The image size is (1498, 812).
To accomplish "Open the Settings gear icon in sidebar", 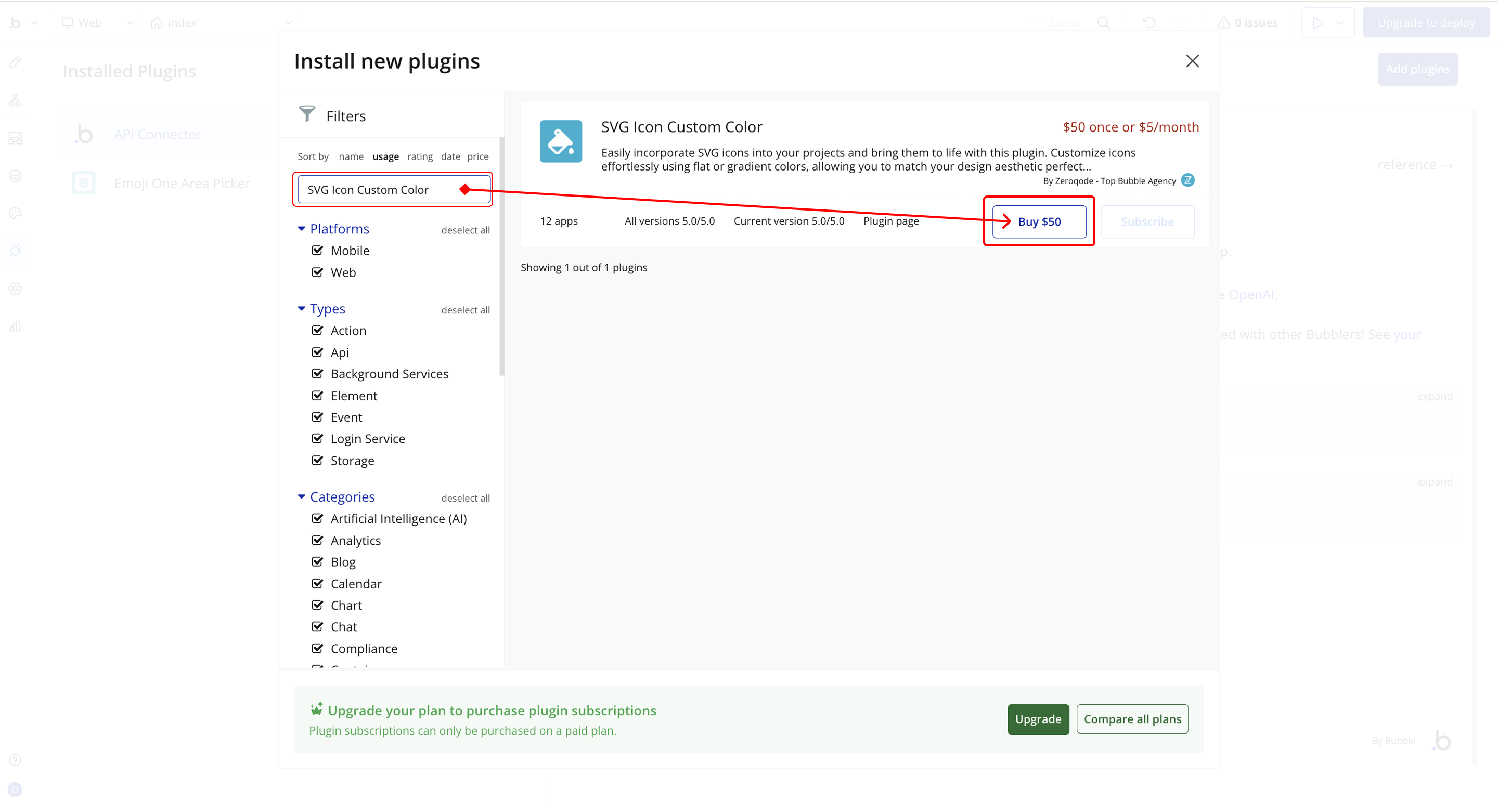I will pos(16,289).
